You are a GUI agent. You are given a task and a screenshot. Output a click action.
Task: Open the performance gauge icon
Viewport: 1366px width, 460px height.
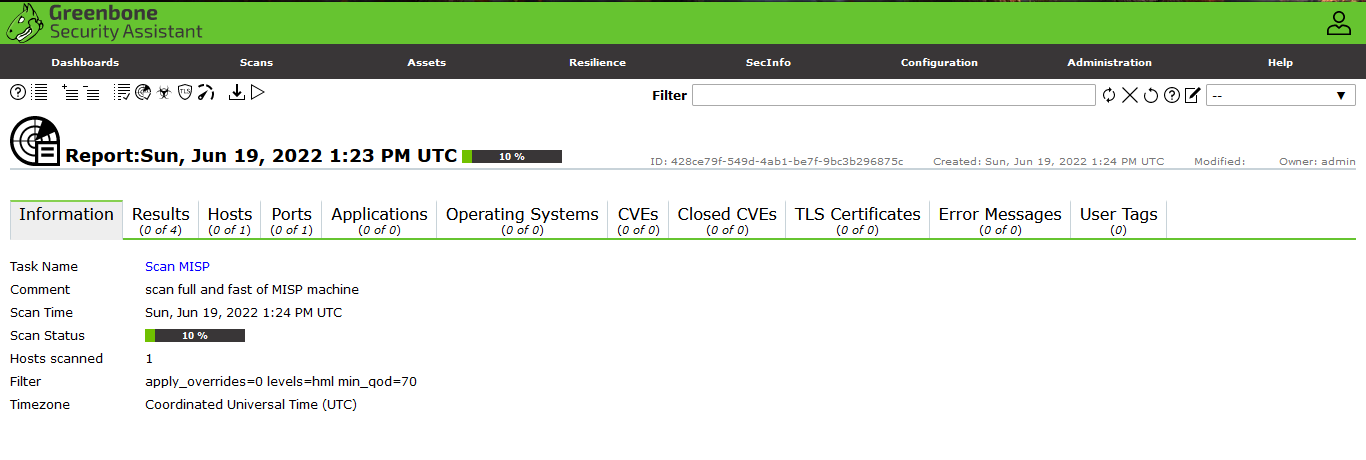206,92
